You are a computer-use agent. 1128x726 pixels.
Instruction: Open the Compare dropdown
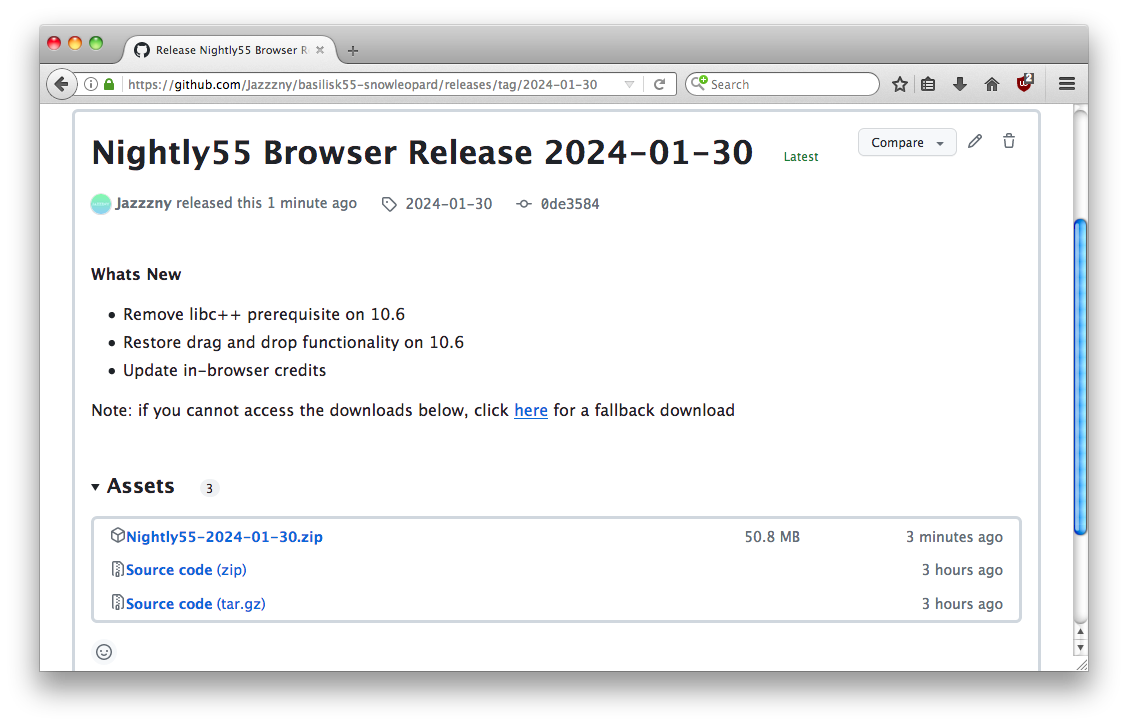click(x=907, y=143)
